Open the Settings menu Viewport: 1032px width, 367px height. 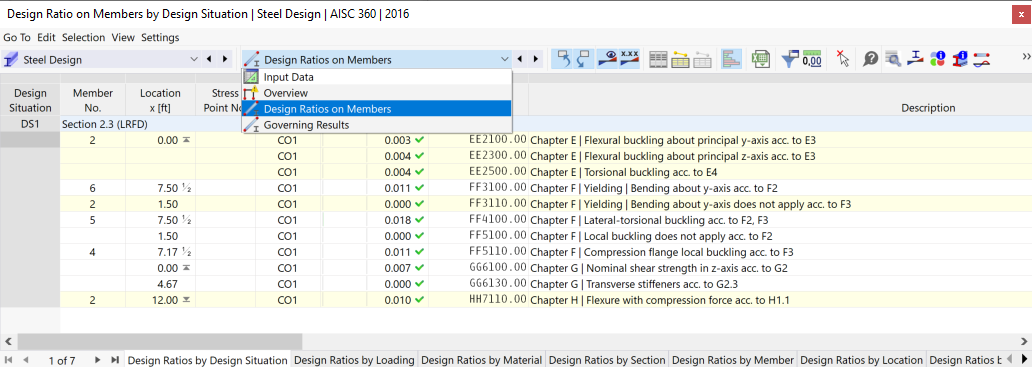pyautogui.click(x=160, y=37)
